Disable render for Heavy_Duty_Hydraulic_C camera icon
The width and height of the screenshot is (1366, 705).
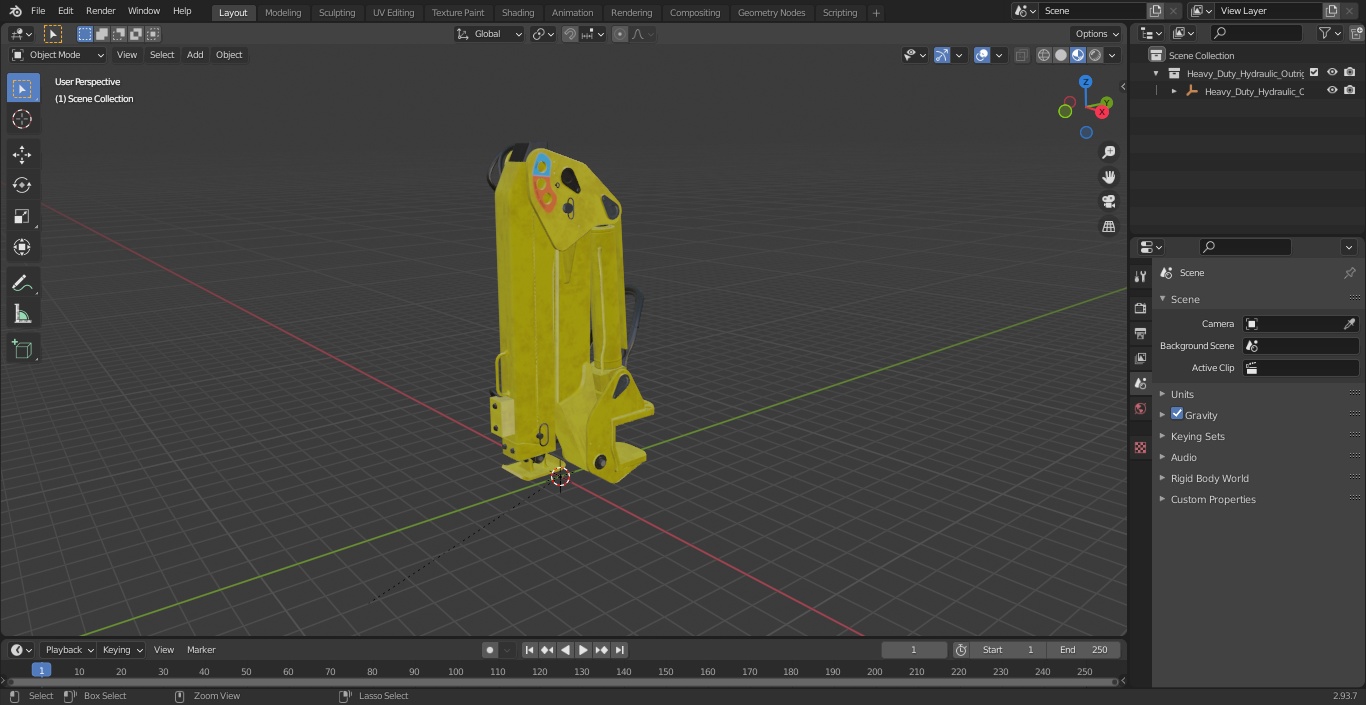pyautogui.click(x=1350, y=90)
